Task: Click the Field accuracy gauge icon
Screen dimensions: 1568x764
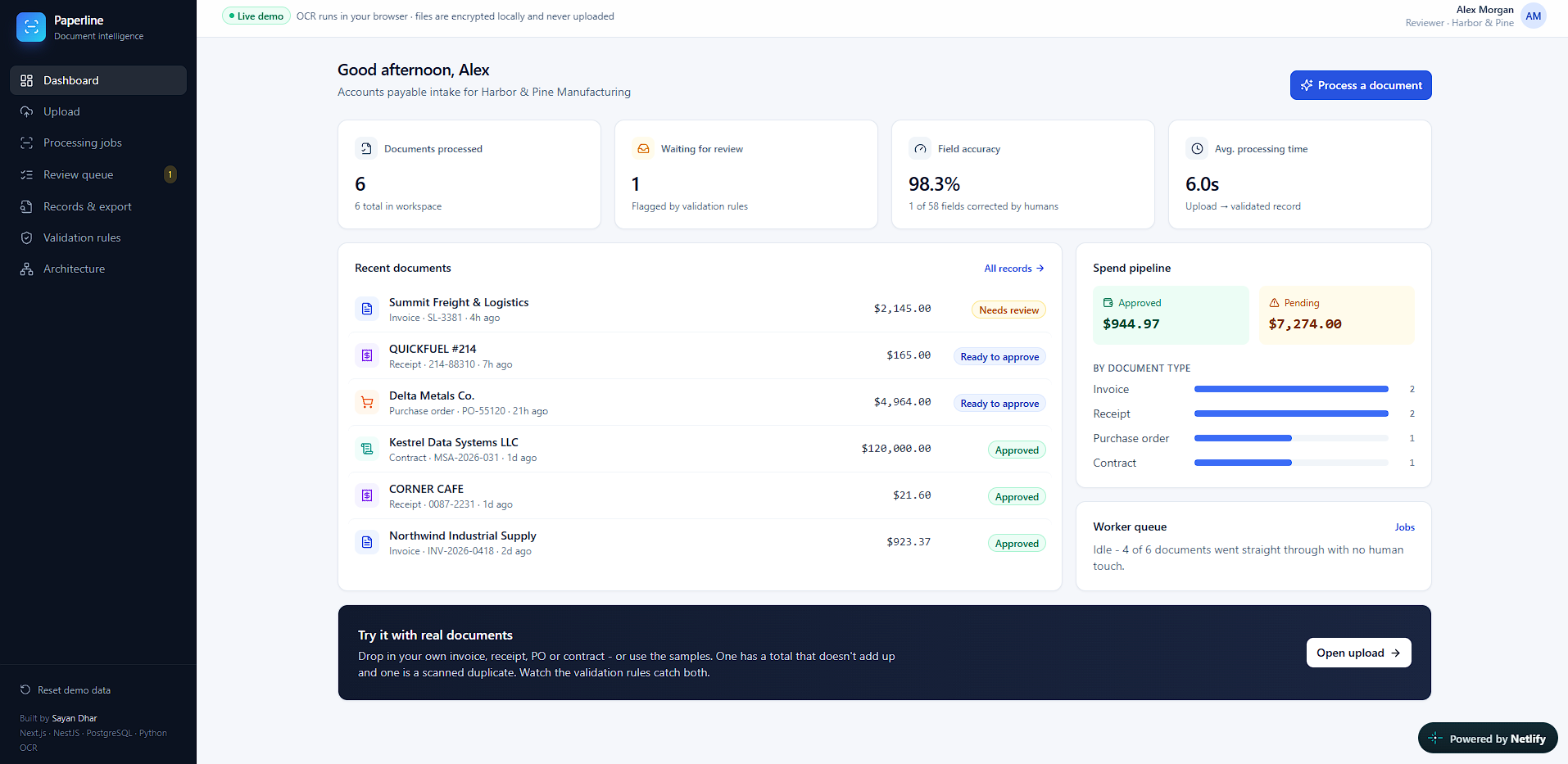Action: tap(920, 148)
